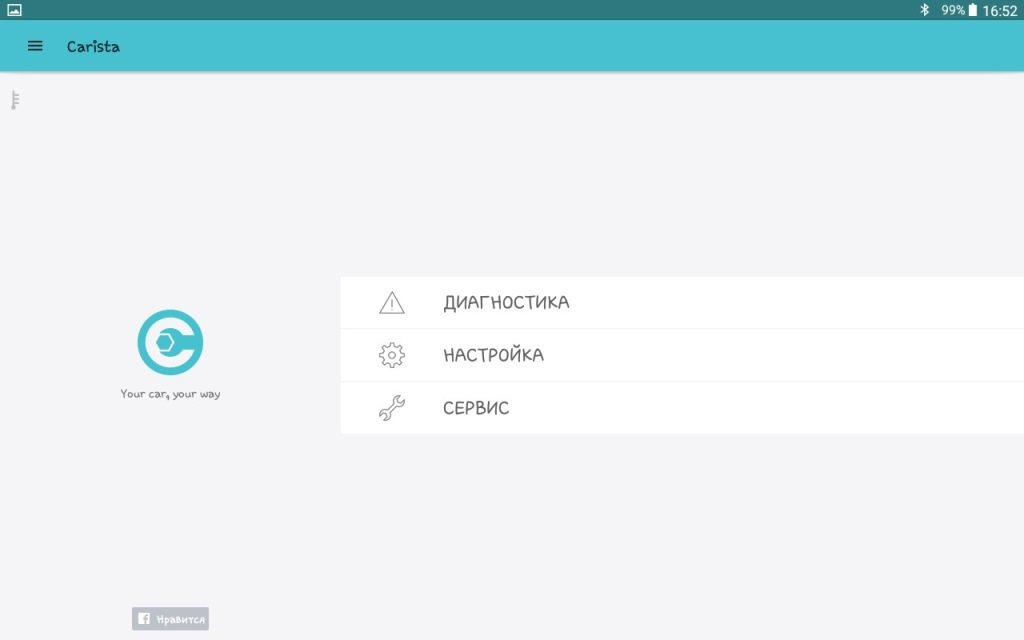
Task: Open the hamburger navigation menu
Action: pyautogui.click(x=35, y=46)
